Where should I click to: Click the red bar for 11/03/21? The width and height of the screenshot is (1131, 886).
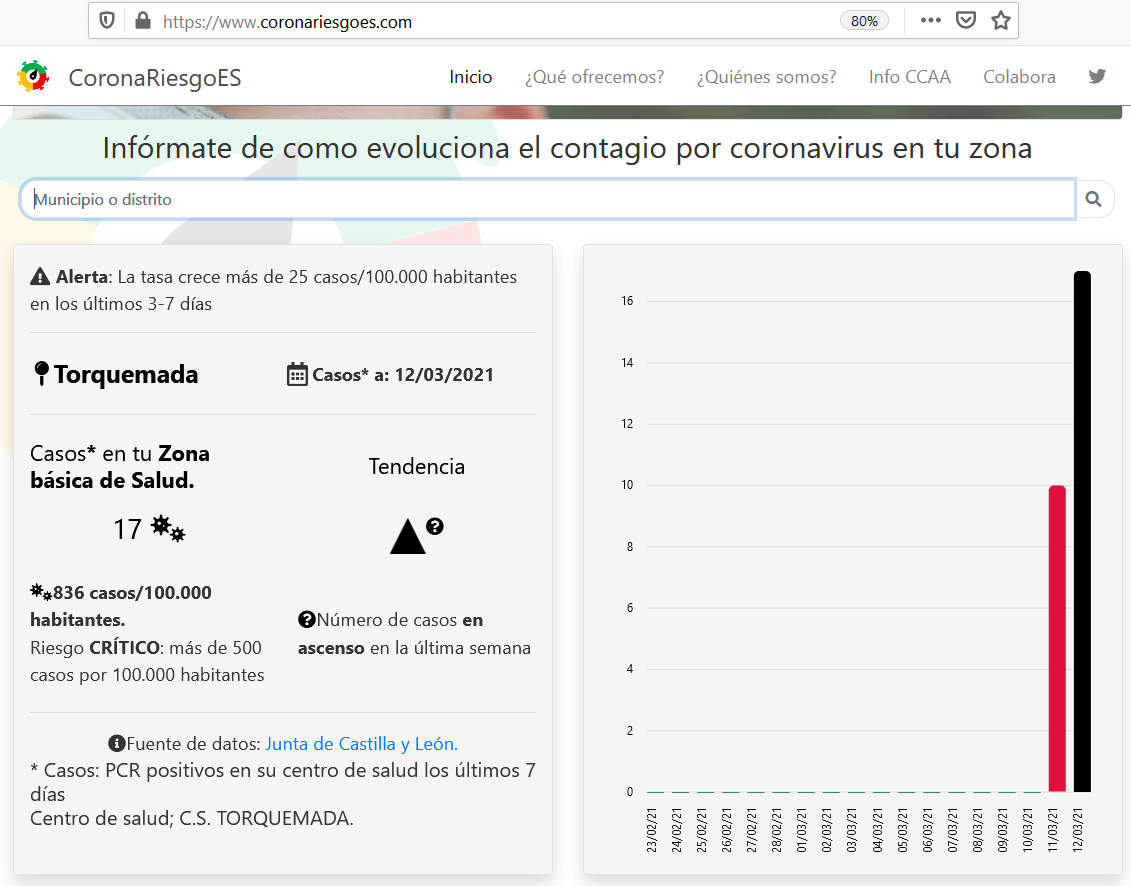(x=1057, y=639)
